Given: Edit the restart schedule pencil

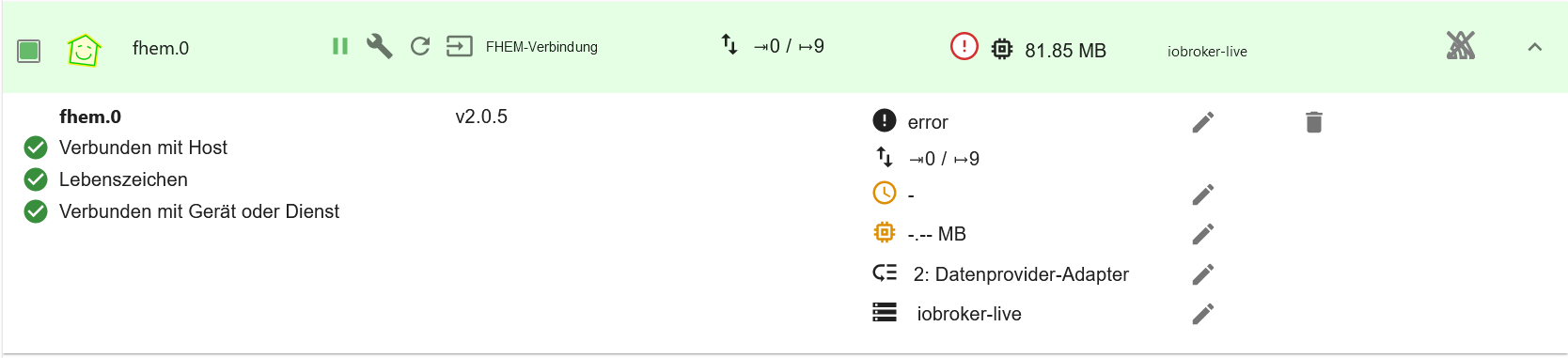Looking at the screenshot, I should tap(1203, 195).
